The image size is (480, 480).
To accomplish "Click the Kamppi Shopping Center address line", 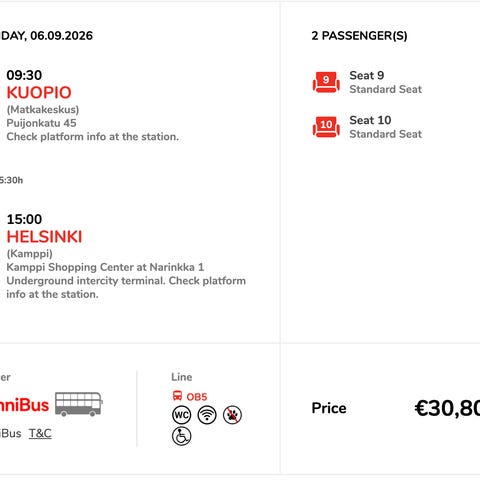I will pos(105,267).
